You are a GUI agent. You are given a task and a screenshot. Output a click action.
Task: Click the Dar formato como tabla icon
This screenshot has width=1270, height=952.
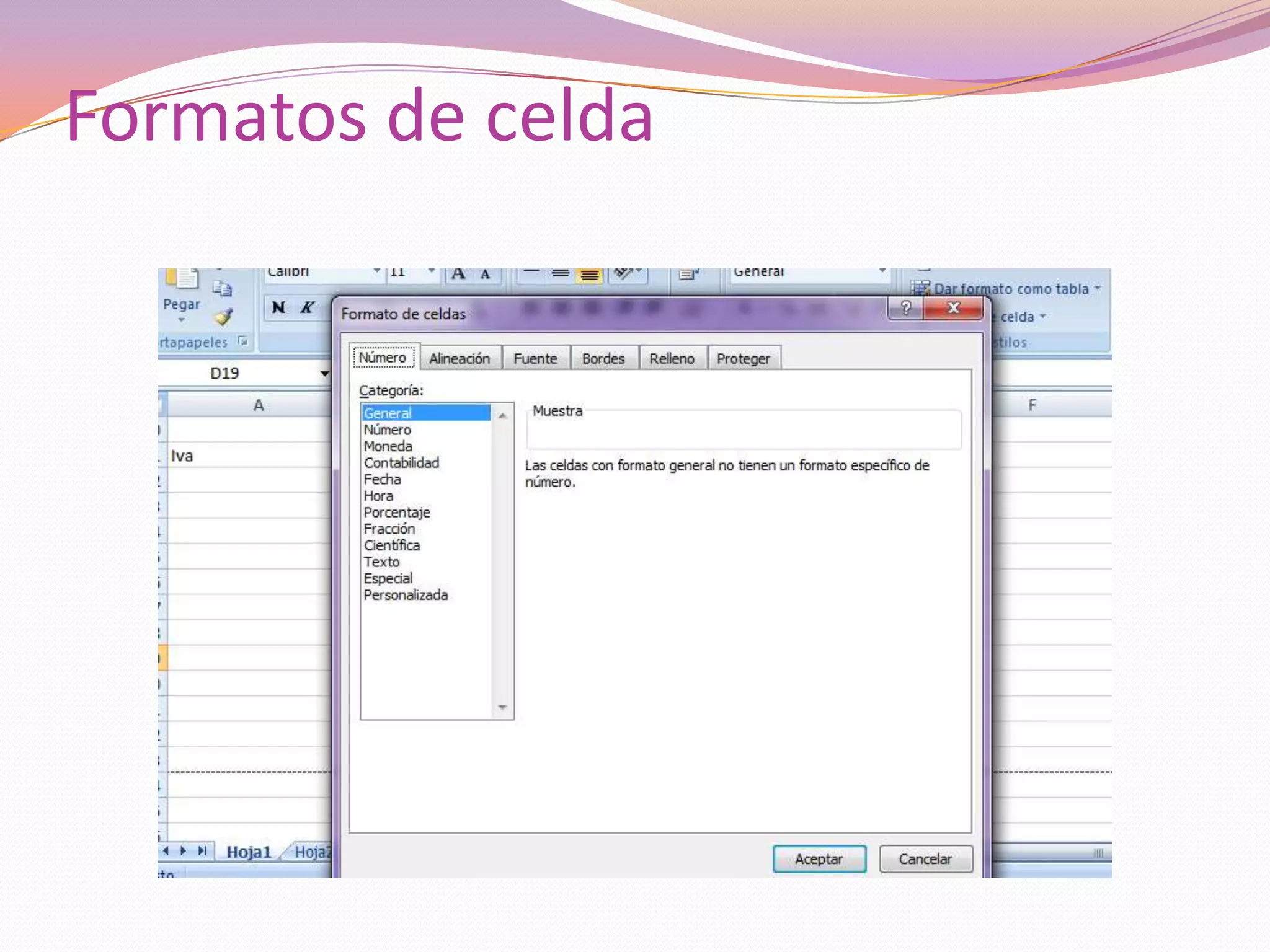(921, 288)
